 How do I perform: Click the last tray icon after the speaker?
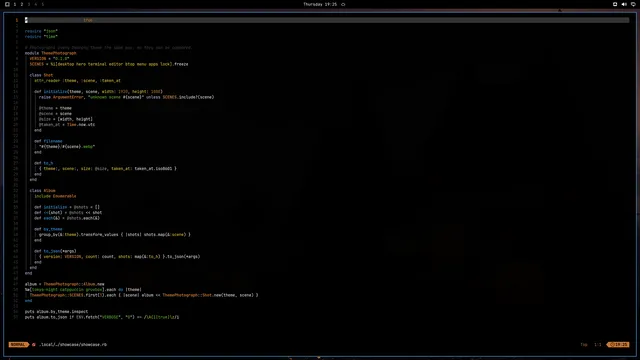[x=633, y=4]
